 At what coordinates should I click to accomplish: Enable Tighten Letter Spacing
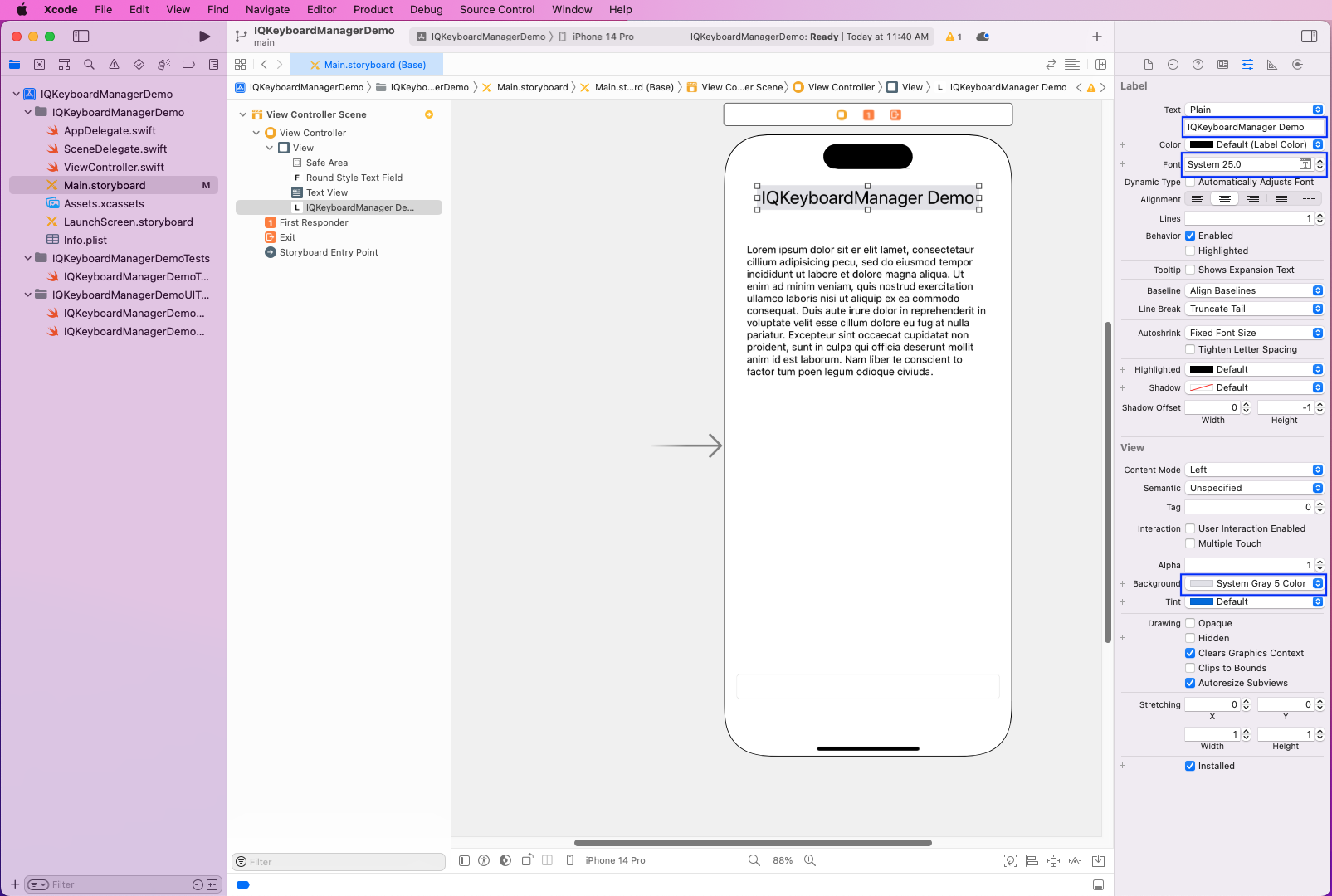(1190, 349)
